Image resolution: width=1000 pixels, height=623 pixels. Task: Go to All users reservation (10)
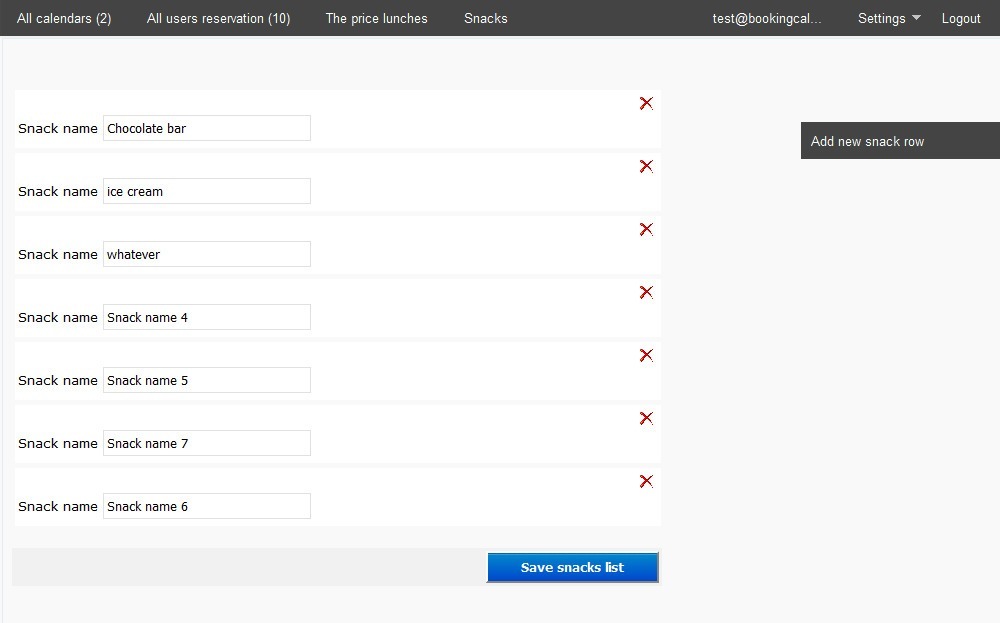click(218, 18)
